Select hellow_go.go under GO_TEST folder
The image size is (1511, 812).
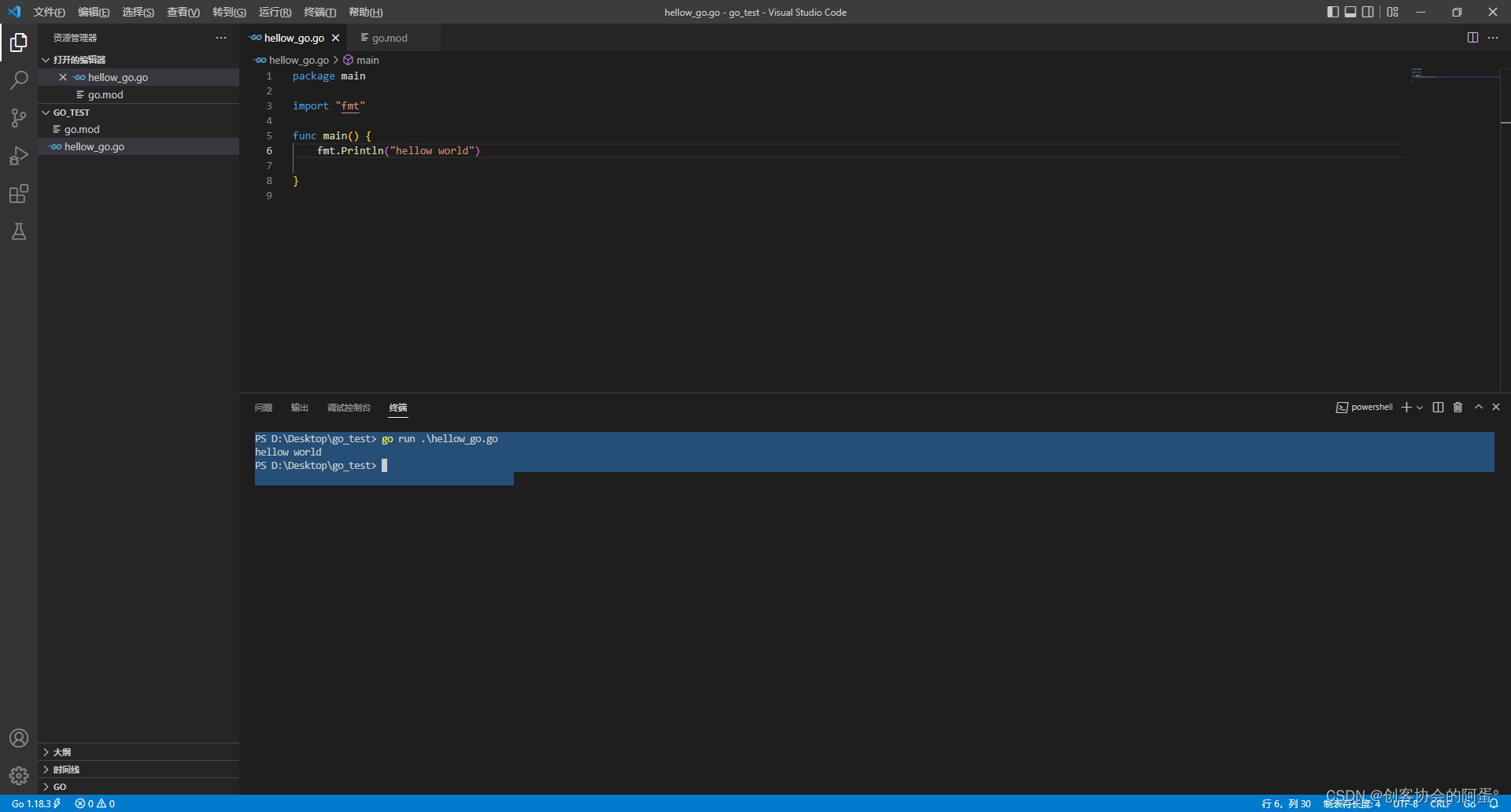(139, 146)
